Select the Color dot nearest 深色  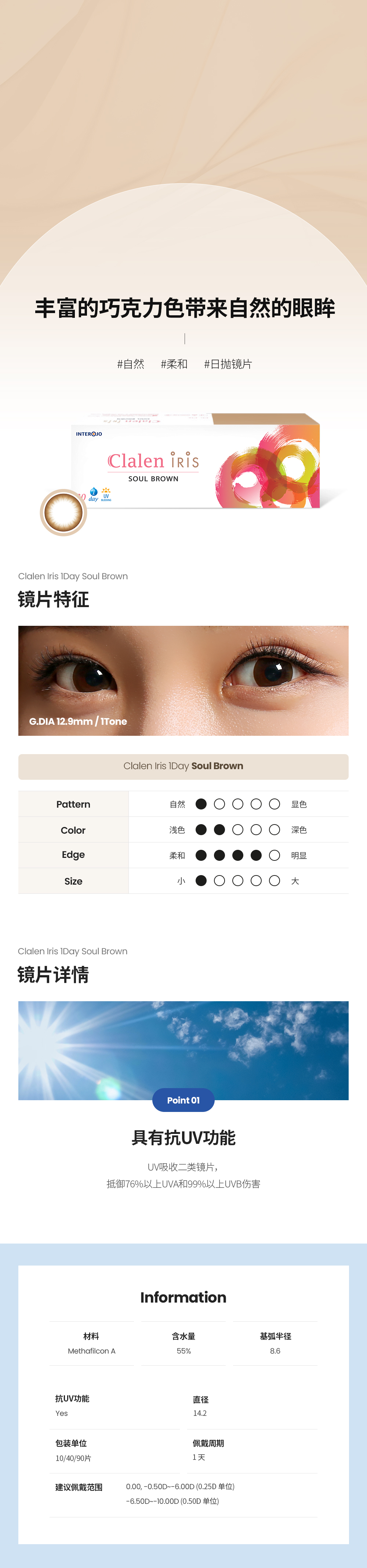[x=275, y=830]
